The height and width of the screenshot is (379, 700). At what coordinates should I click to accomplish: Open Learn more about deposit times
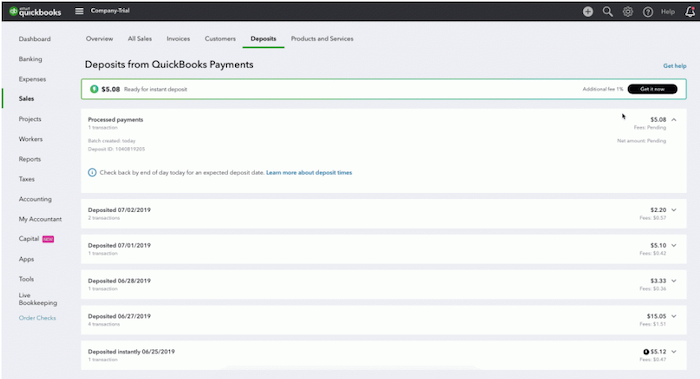pyautogui.click(x=309, y=172)
